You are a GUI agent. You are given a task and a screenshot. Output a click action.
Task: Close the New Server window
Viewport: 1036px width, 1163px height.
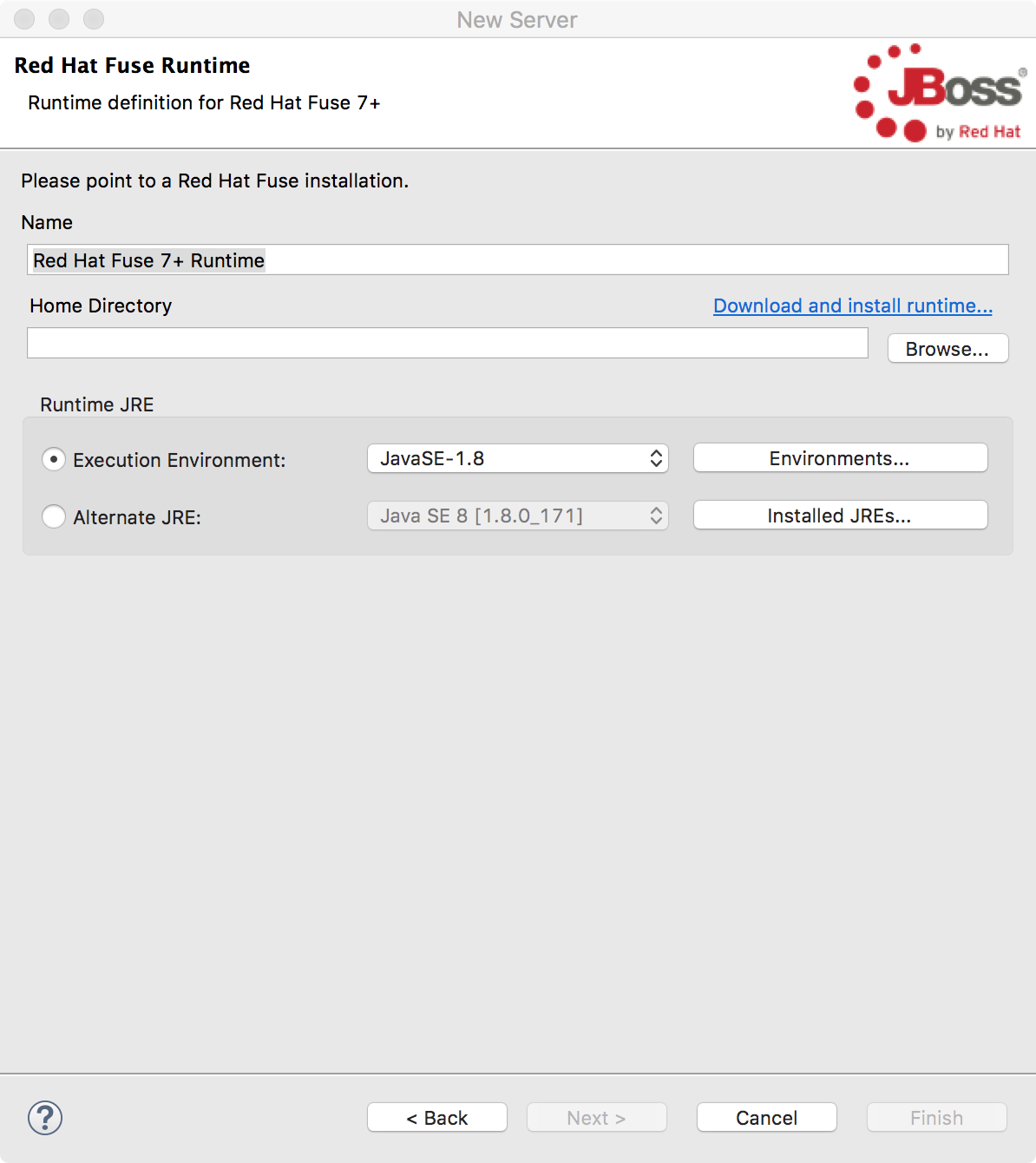(x=24, y=19)
